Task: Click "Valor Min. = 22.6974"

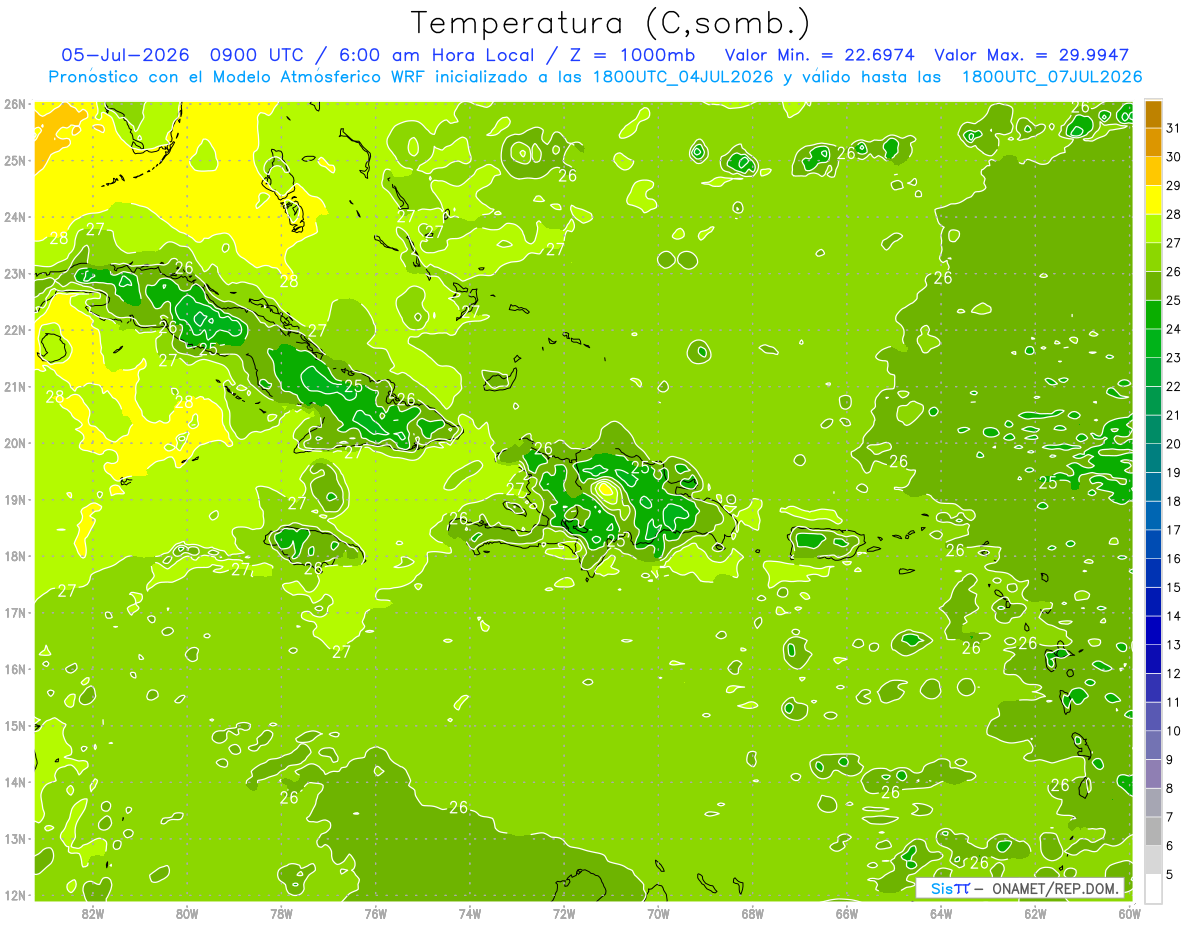Action: [x=820, y=55]
